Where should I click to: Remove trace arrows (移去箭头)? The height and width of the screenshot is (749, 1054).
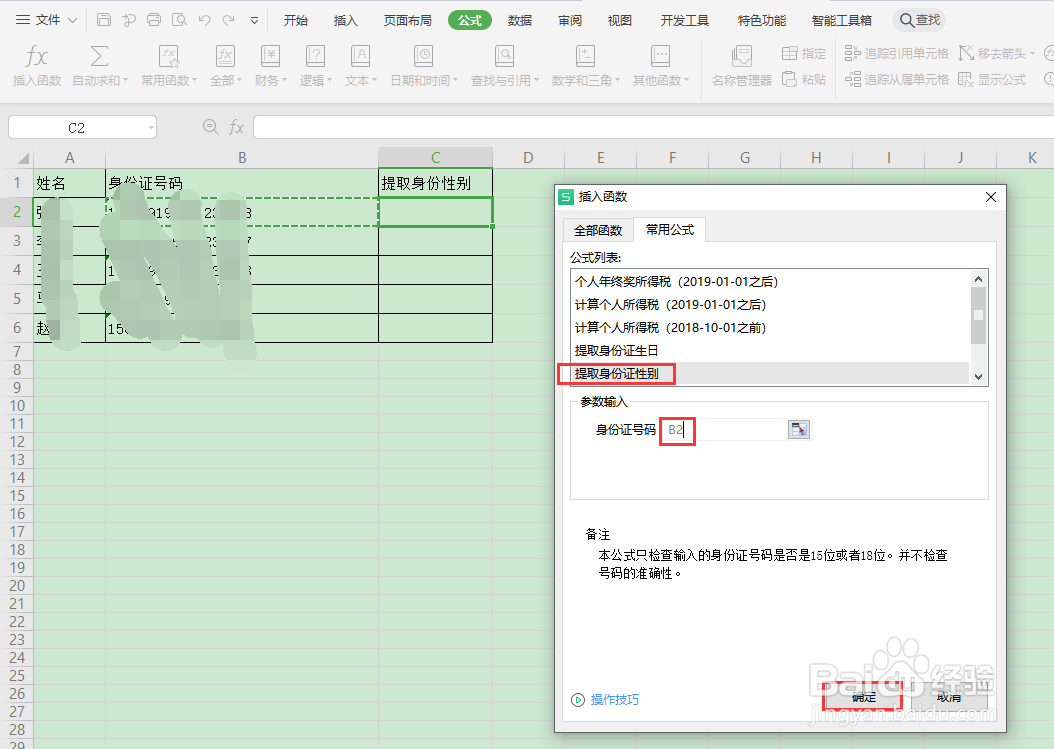click(996, 53)
